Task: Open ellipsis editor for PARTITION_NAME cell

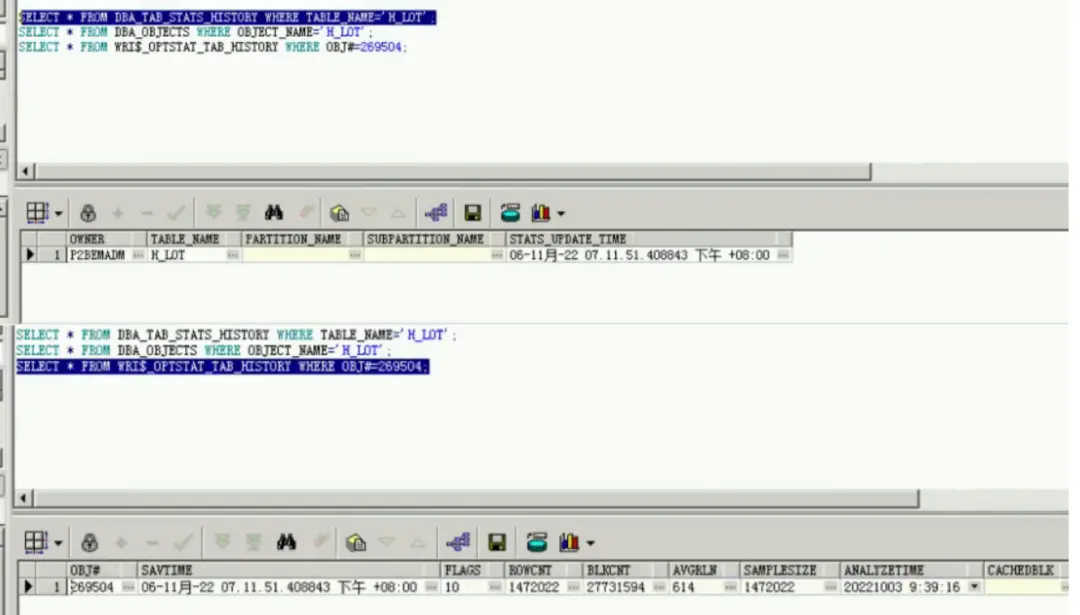Action: [355, 255]
